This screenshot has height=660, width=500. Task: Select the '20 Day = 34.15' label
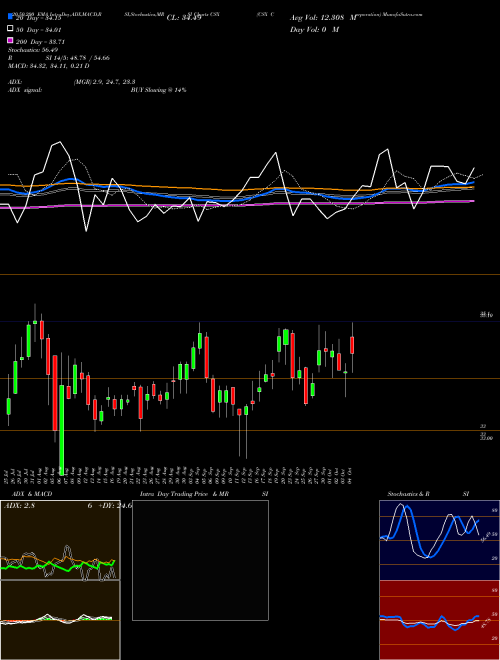coord(39,18)
